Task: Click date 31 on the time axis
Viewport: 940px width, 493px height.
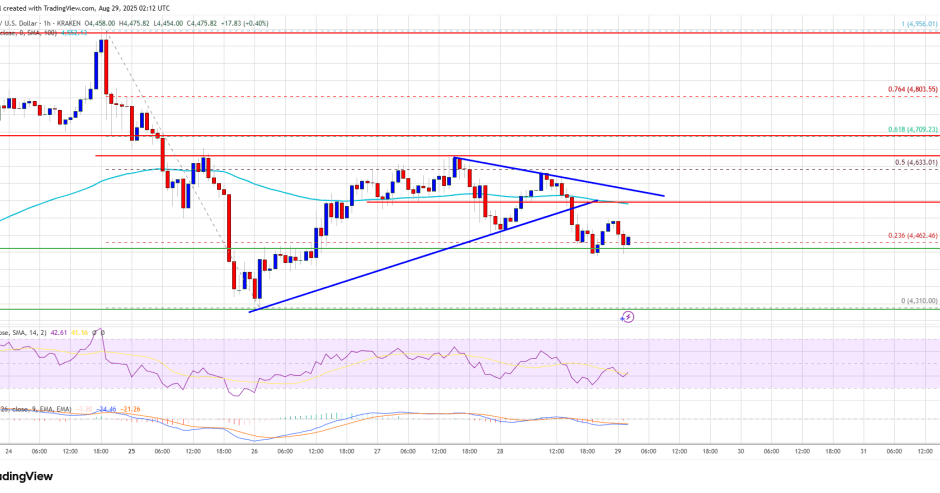Action: point(864,450)
